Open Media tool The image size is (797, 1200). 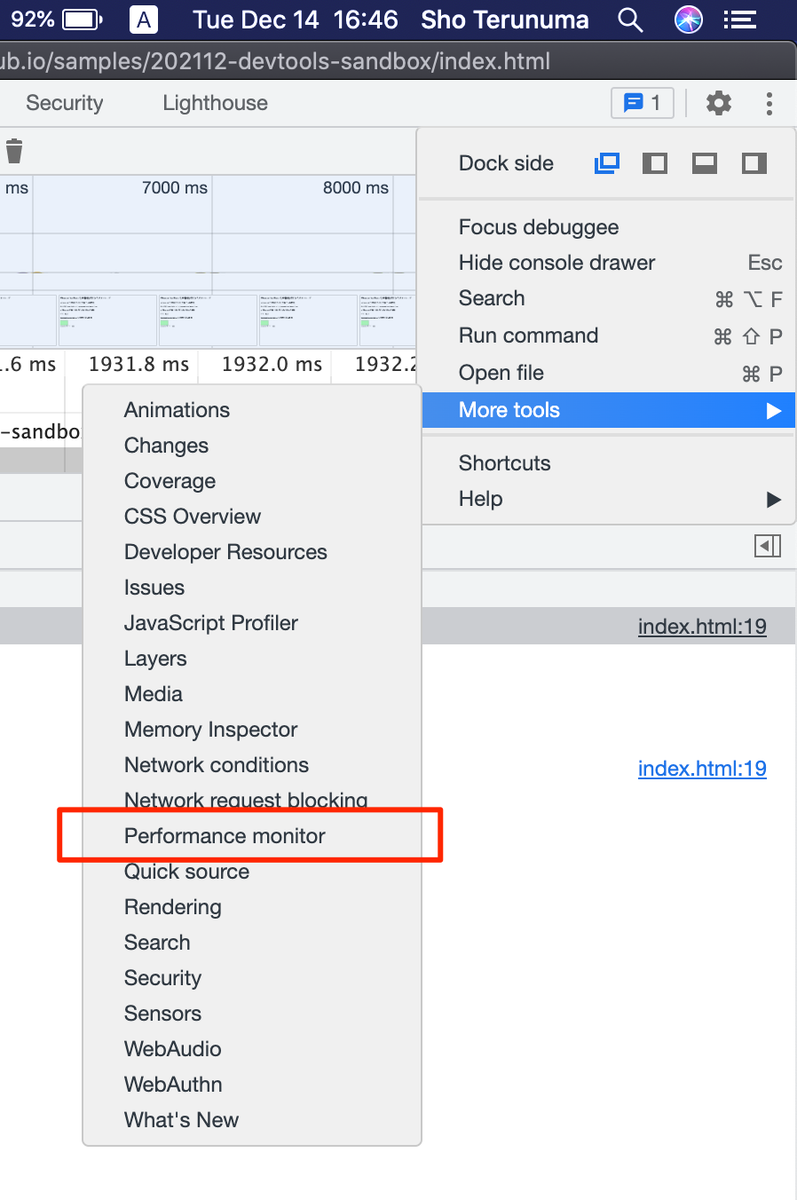coord(252,694)
